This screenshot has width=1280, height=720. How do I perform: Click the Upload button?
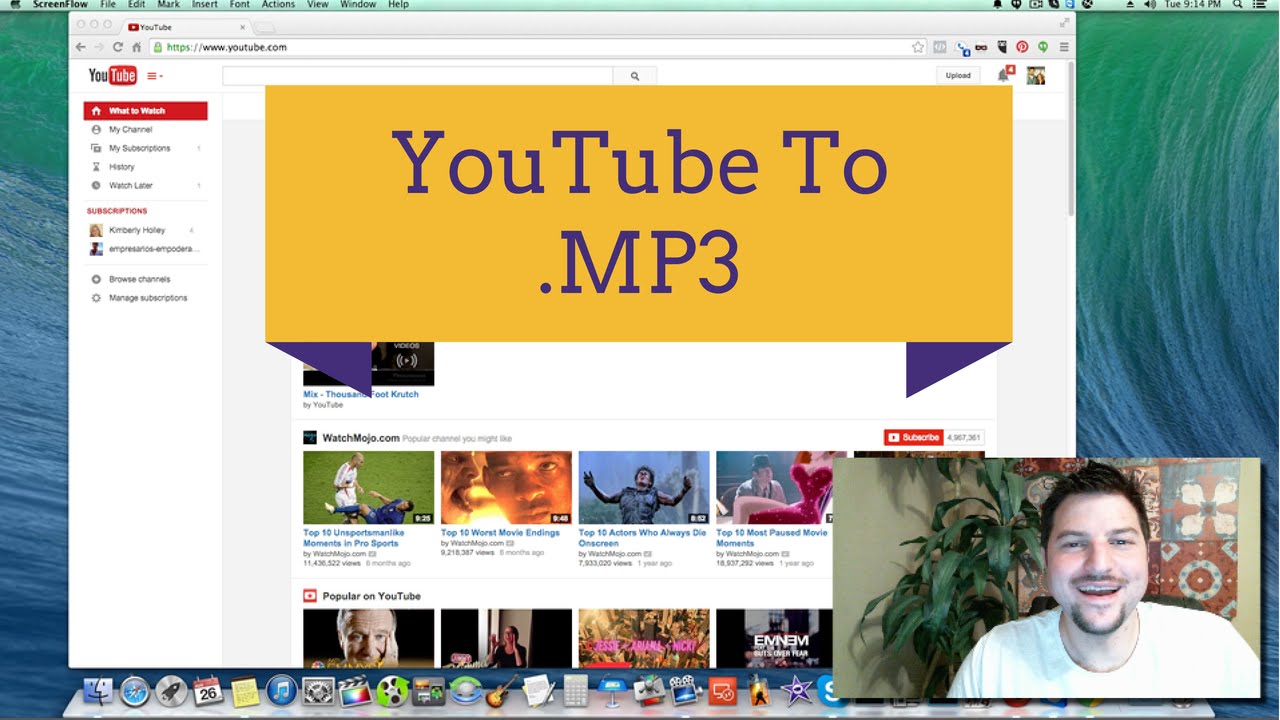pos(958,75)
